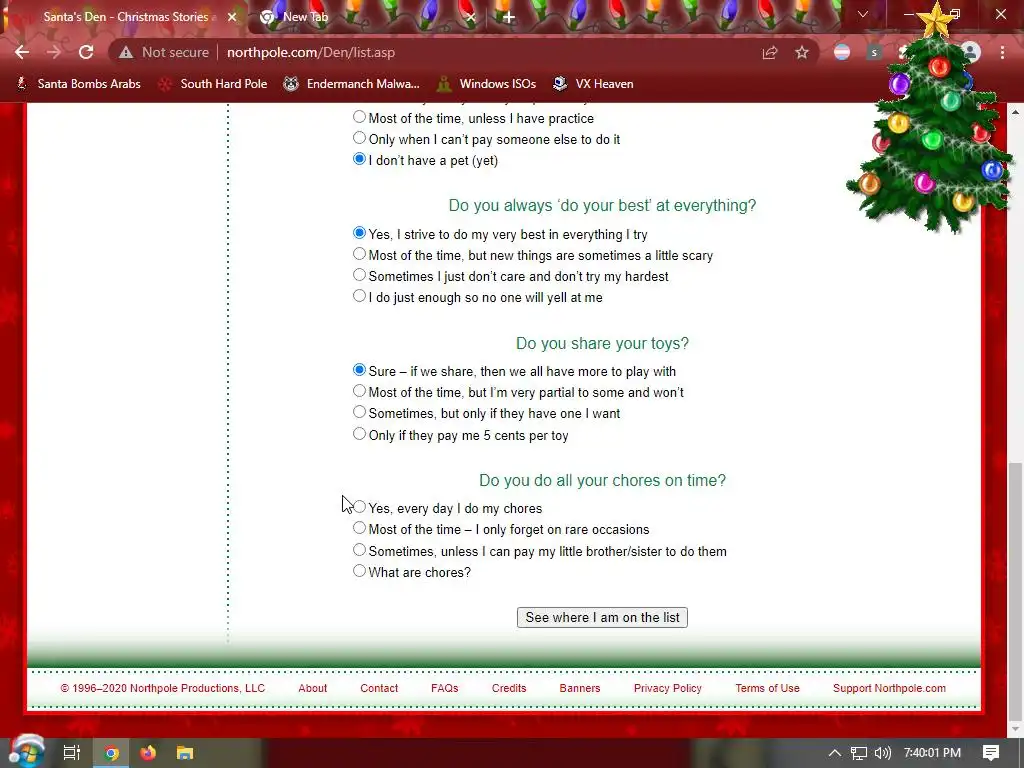Screen dimensions: 1024x768
Task: Select 'I don't have a pet (yet)' option
Action: (x=359, y=159)
